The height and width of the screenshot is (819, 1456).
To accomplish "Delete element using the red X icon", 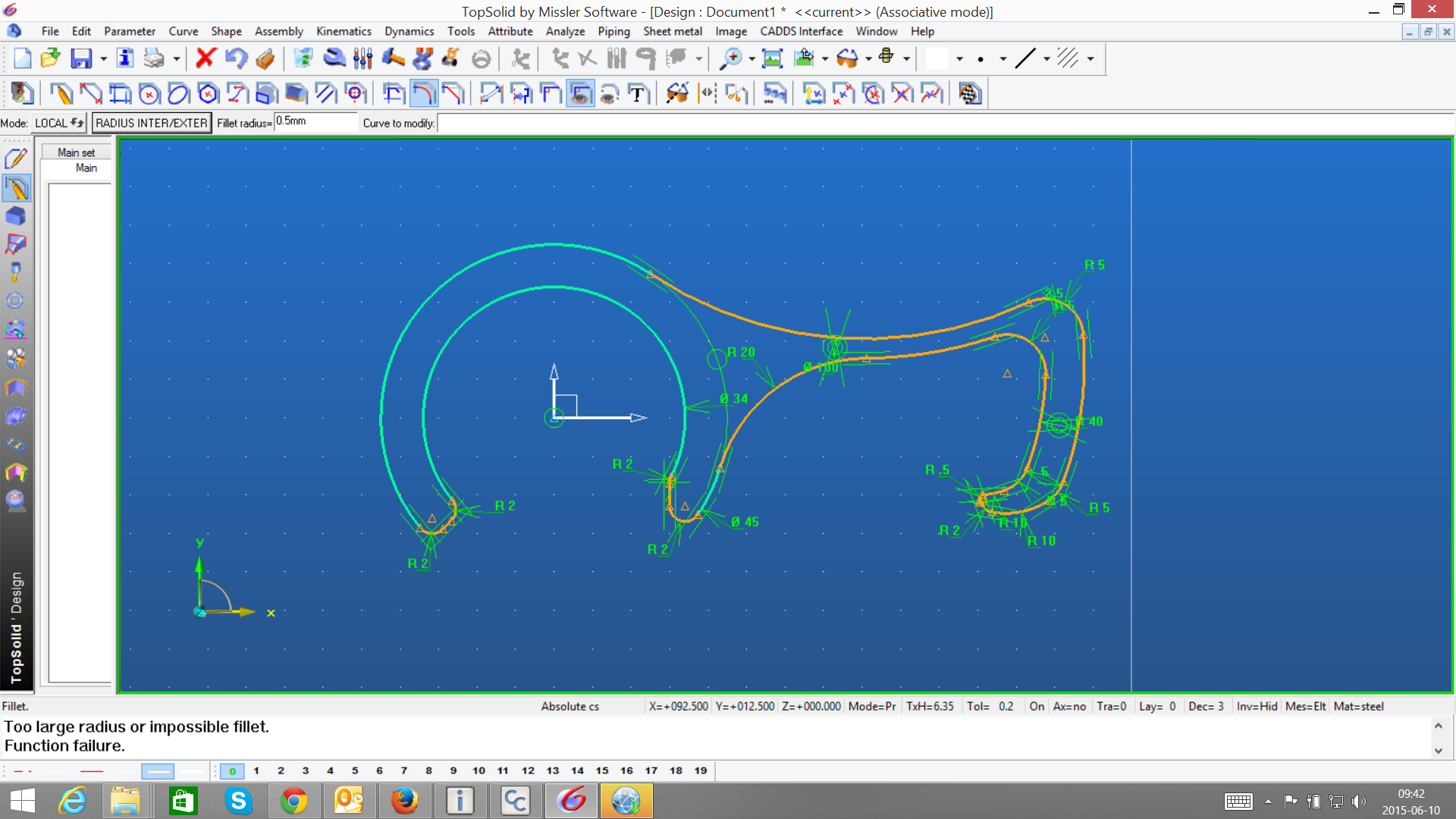I will click(206, 58).
